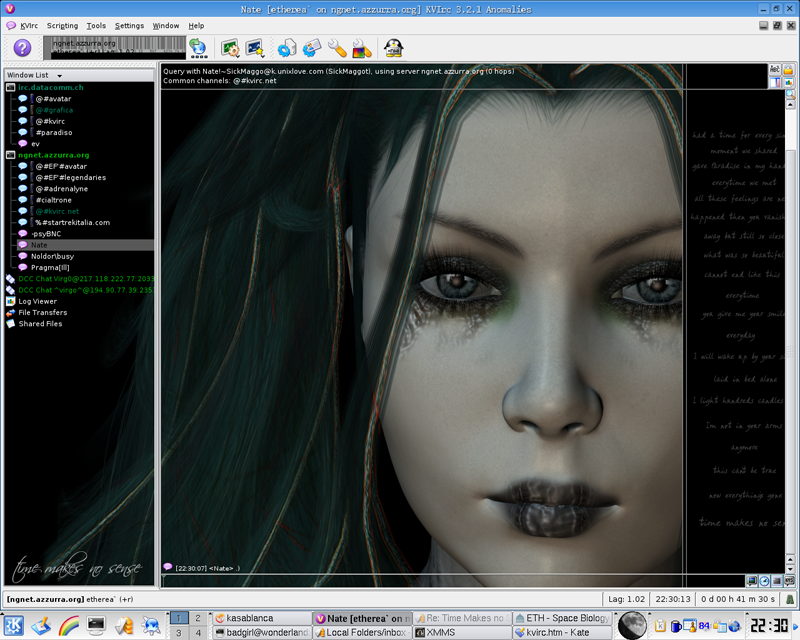Open the Shared Files window
The image size is (800, 640).
(x=40, y=323)
